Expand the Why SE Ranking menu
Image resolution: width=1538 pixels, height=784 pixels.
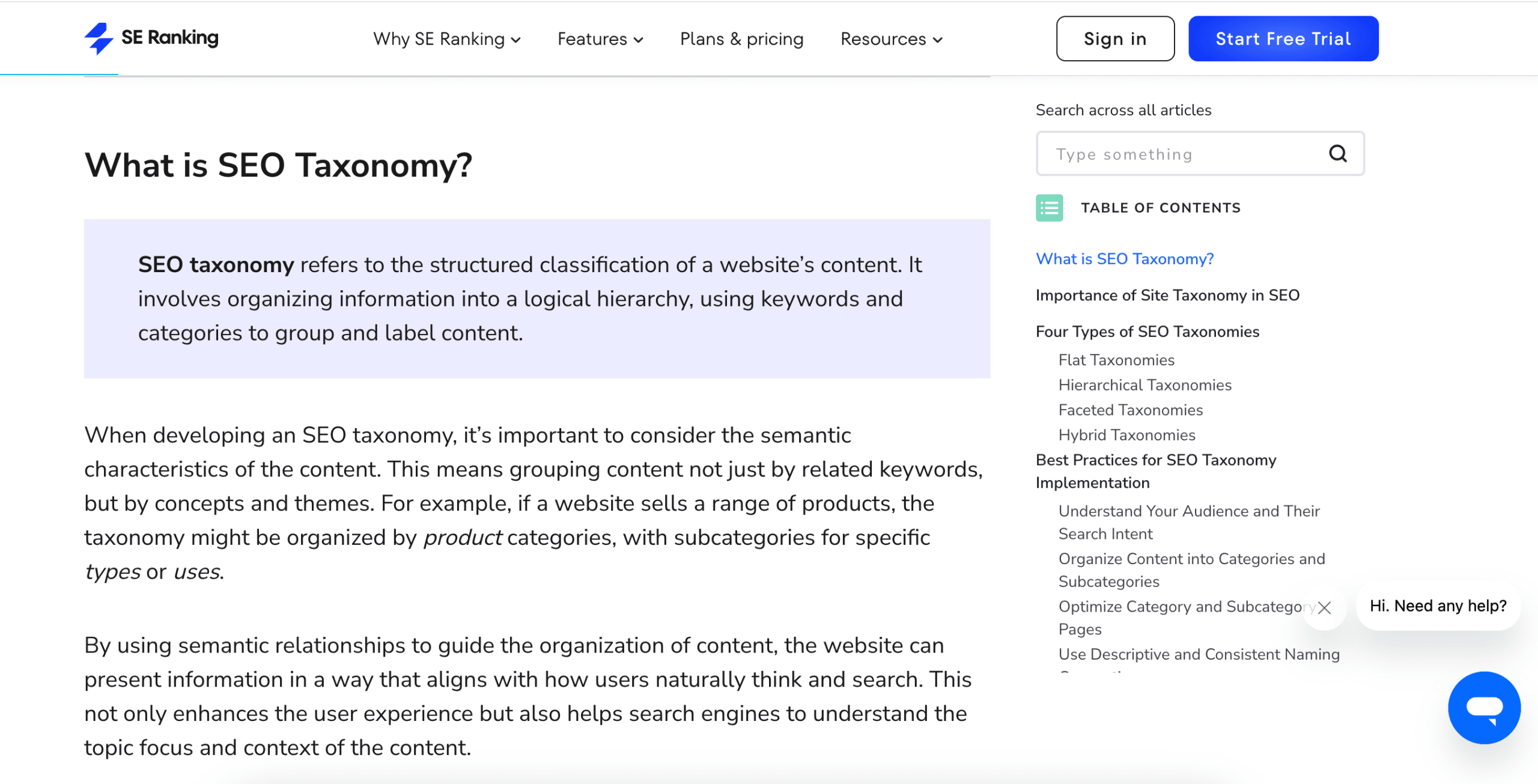point(446,39)
